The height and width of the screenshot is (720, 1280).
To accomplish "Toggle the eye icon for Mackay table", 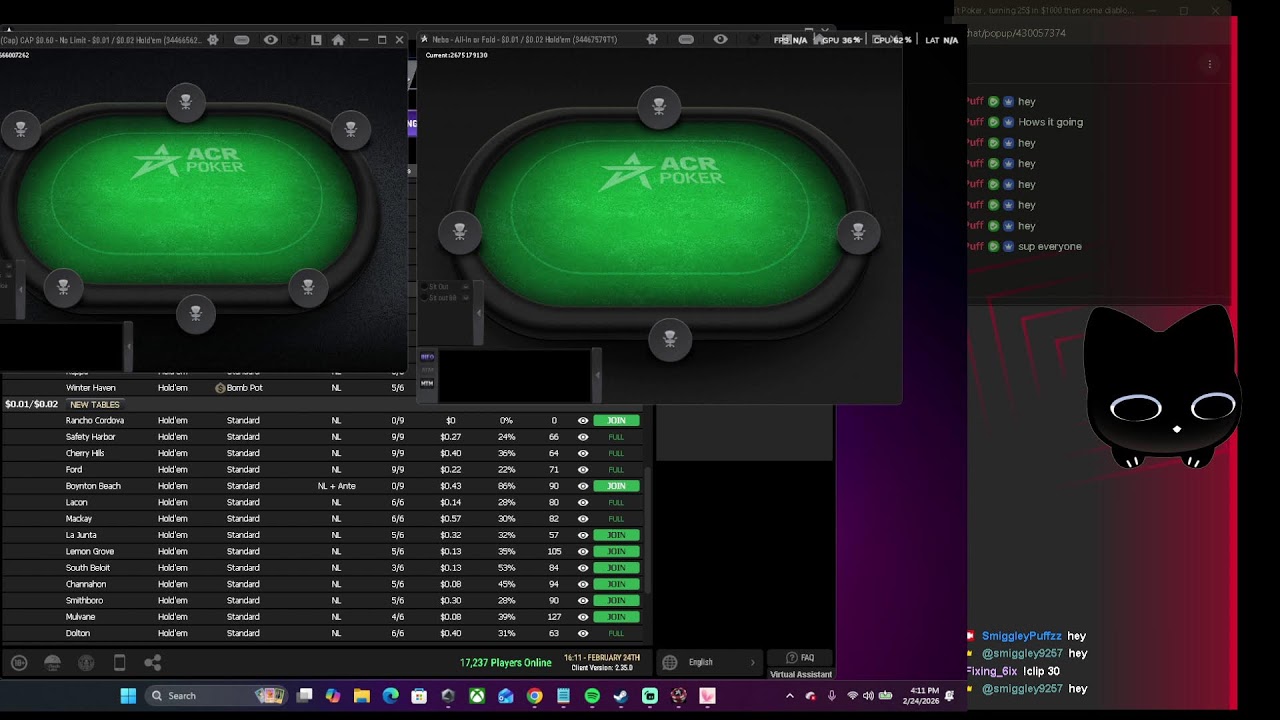I will [583, 519].
